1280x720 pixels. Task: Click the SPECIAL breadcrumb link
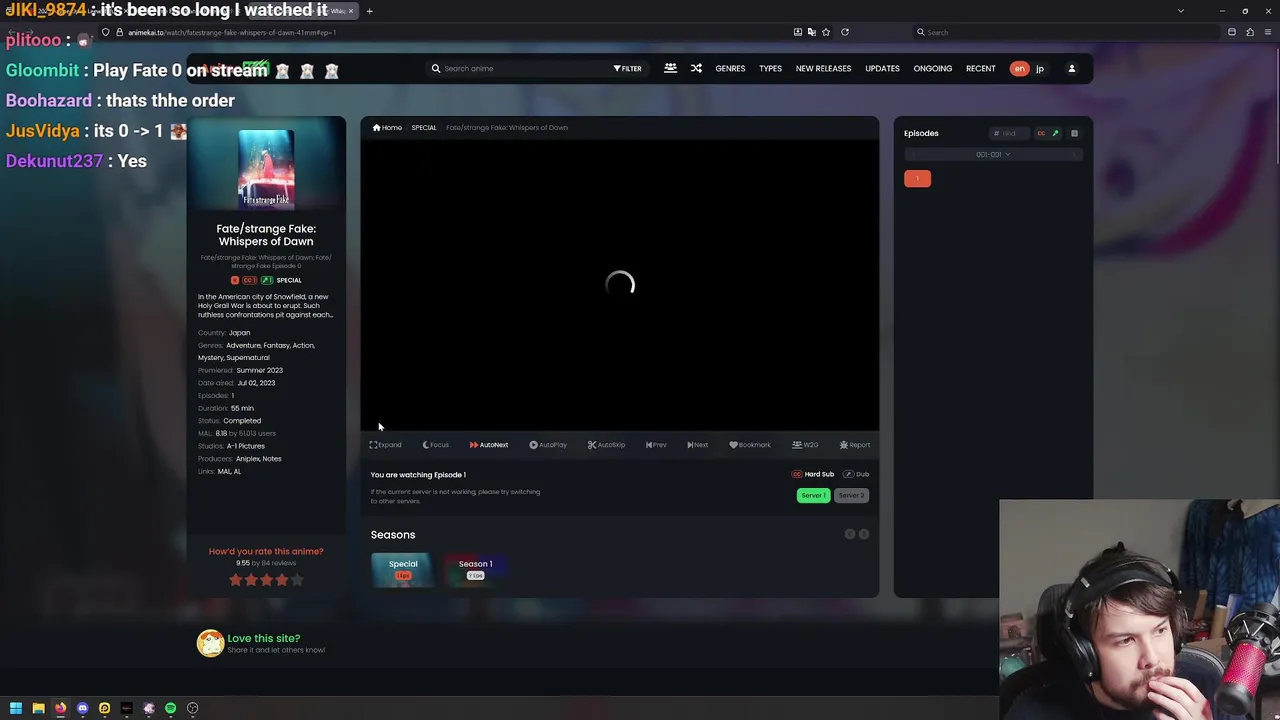point(423,127)
